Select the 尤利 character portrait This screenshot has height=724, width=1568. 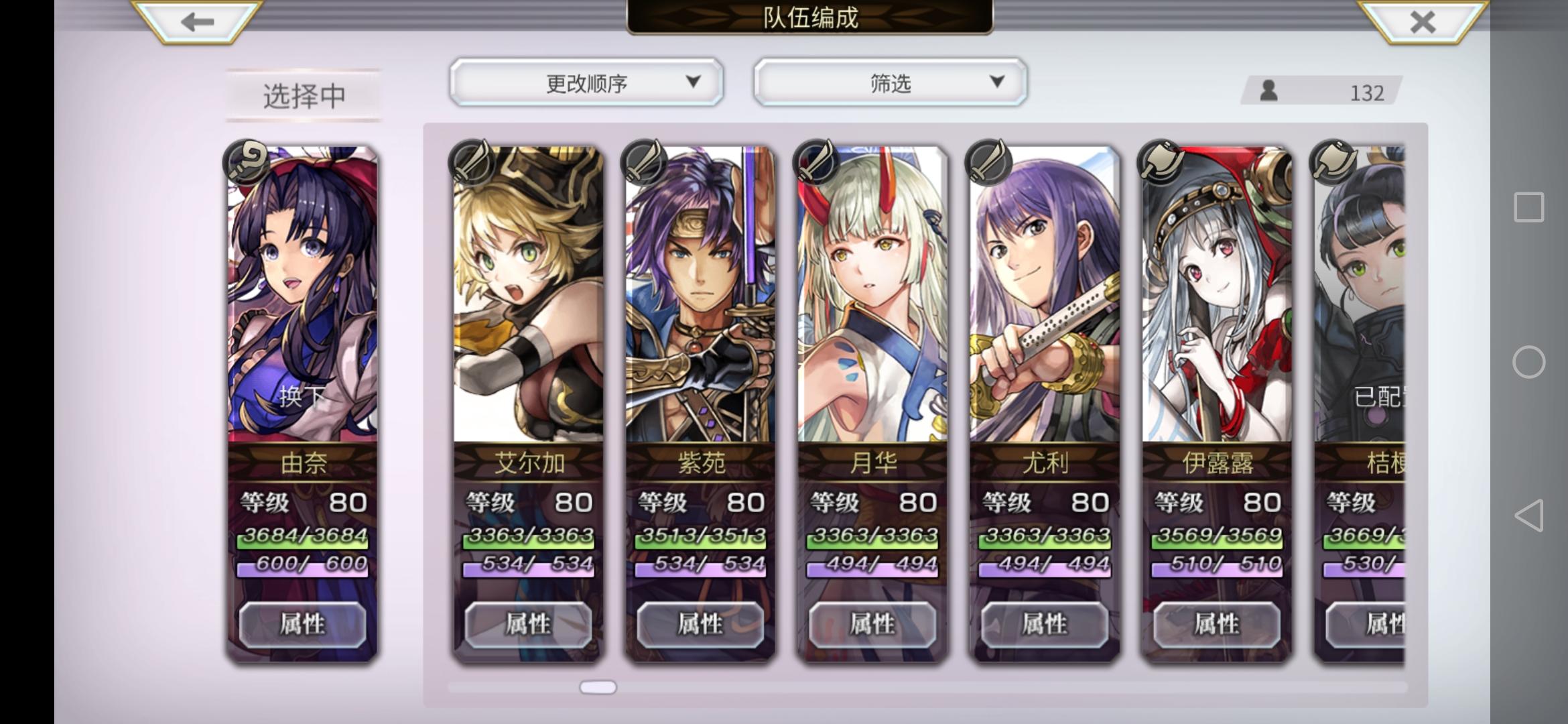[x=1045, y=295]
